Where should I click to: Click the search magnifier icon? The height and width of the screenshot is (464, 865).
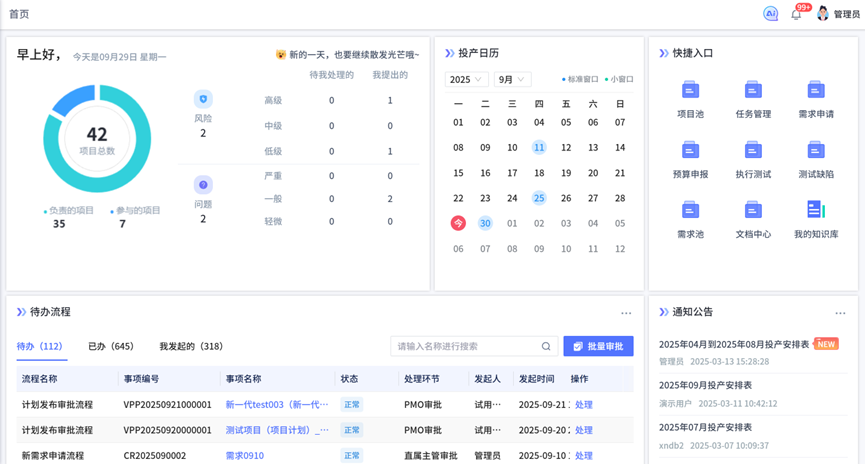(546, 346)
